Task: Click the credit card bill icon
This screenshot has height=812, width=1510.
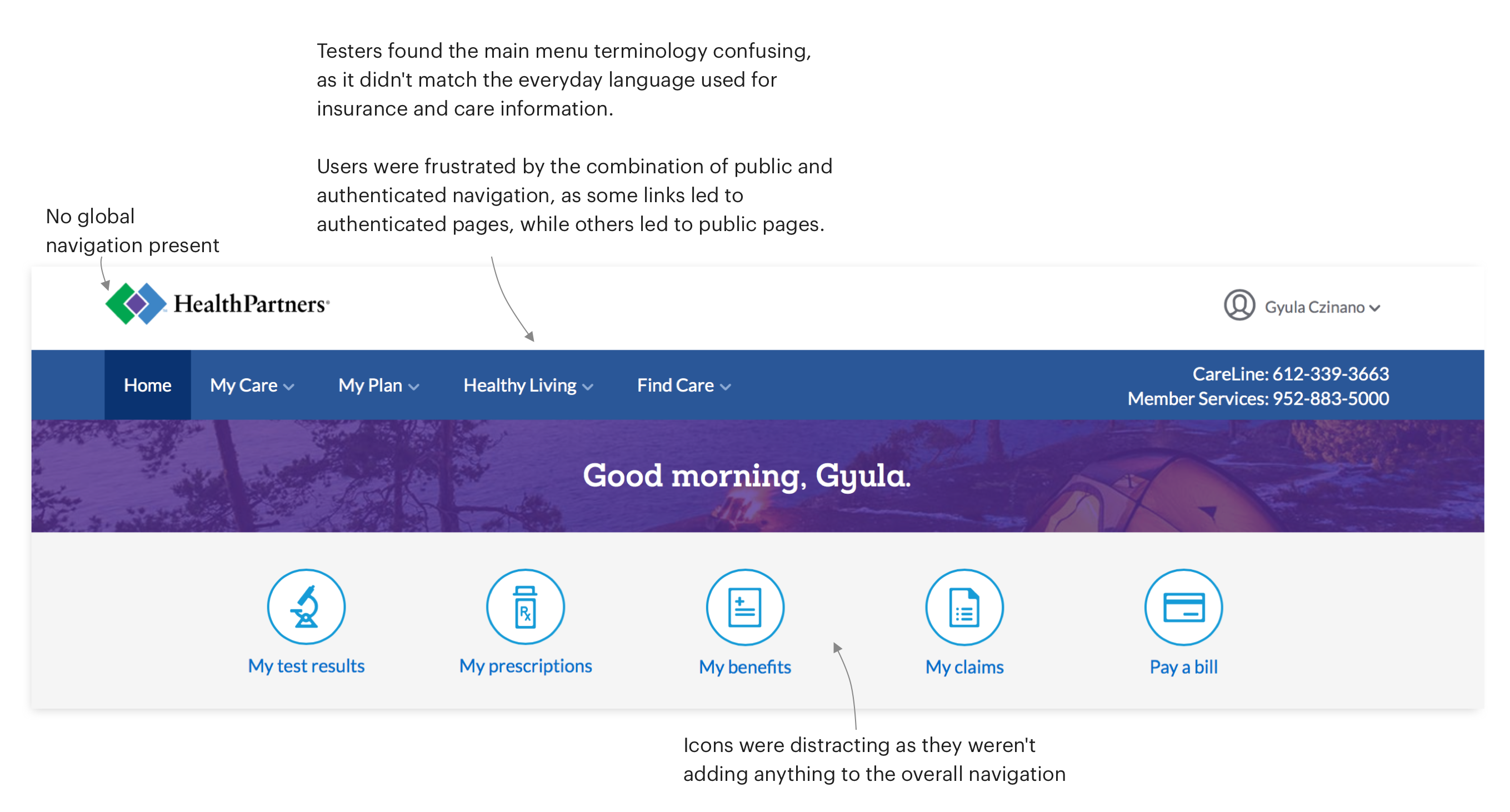Action: tap(1183, 607)
